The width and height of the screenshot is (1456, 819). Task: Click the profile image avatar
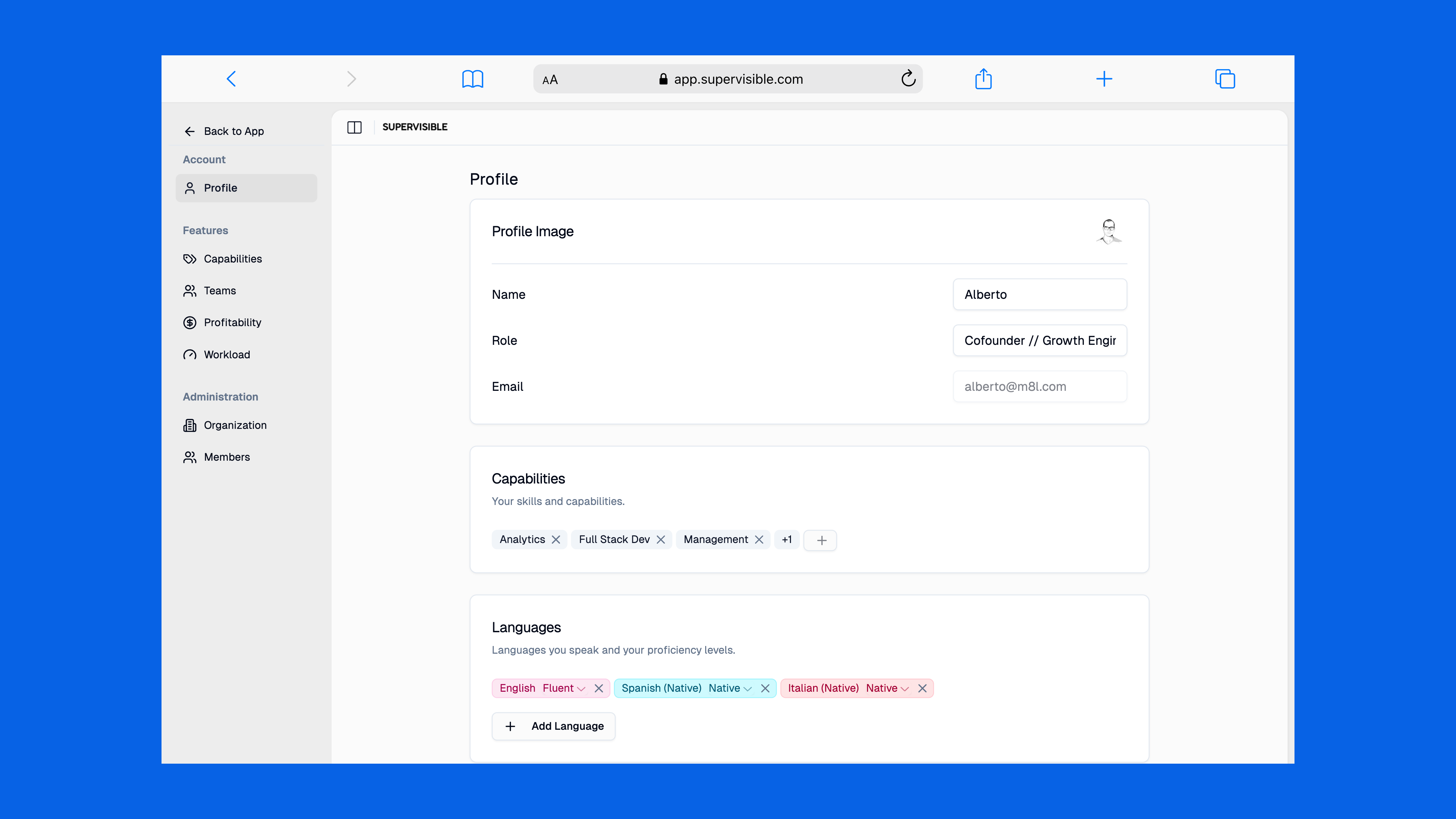pyautogui.click(x=1108, y=232)
